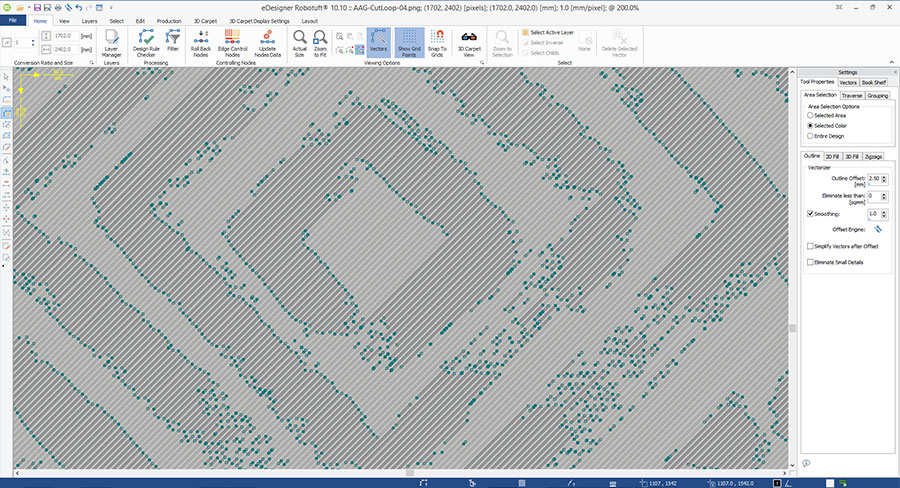Click Roll Back Nodes
Screen dimensions: 900x488
tap(201, 43)
